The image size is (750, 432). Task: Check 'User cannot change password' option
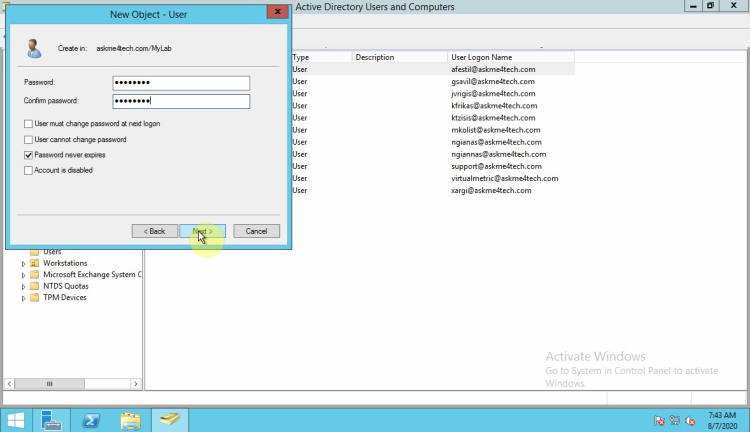tap(28, 140)
